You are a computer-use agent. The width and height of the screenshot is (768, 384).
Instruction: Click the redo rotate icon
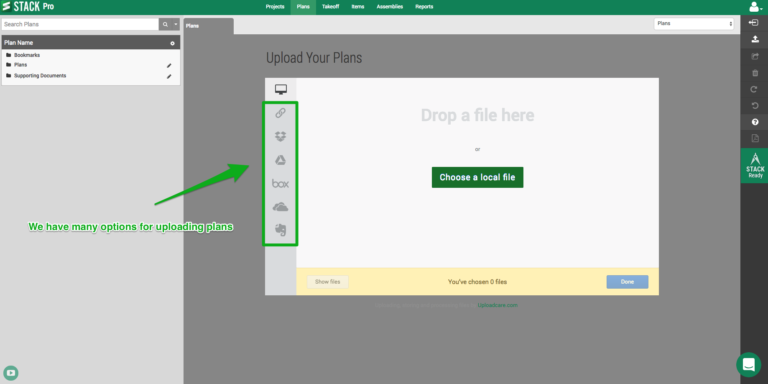(755, 90)
